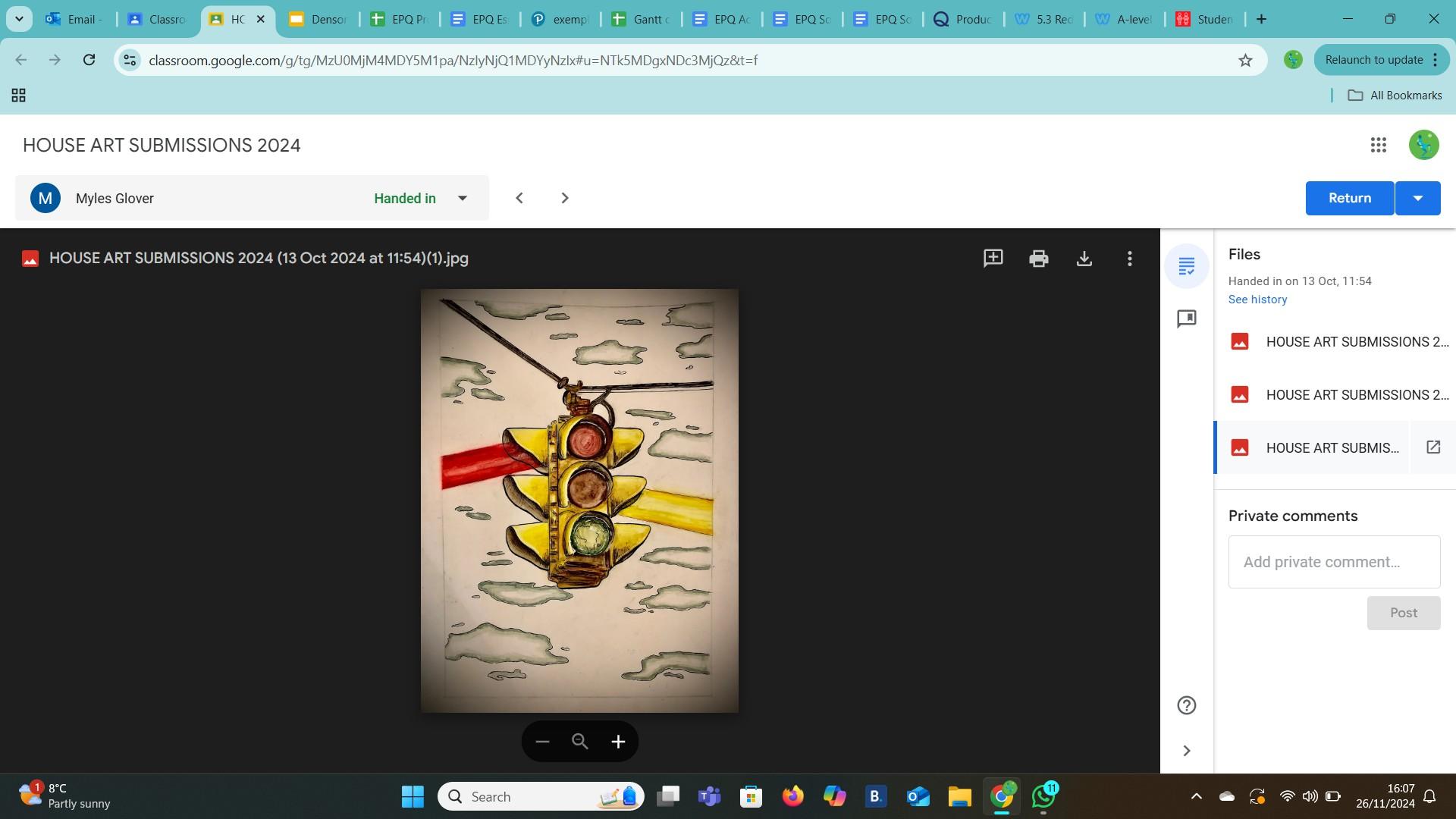The height and width of the screenshot is (819, 1456).
Task: Open WhatsApp from the taskbar
Action: coord(1043,796)
